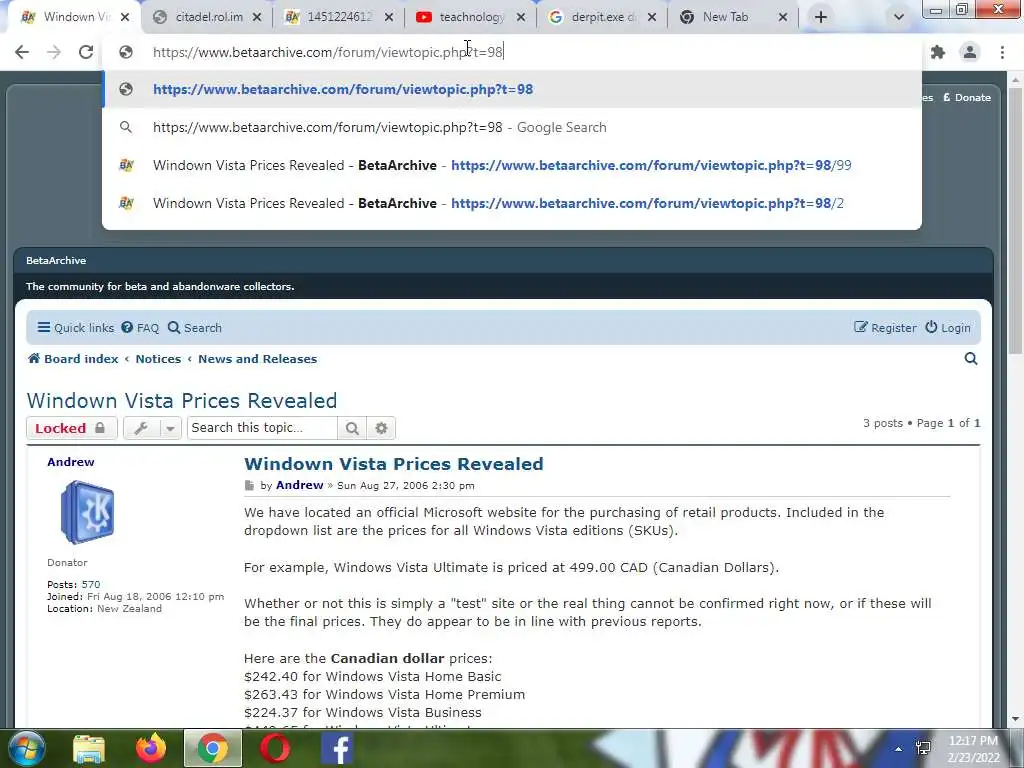Open the Chrome extensions puzzle icon
The width and height of the screenshot is (1024, 768).
(938, 52)
